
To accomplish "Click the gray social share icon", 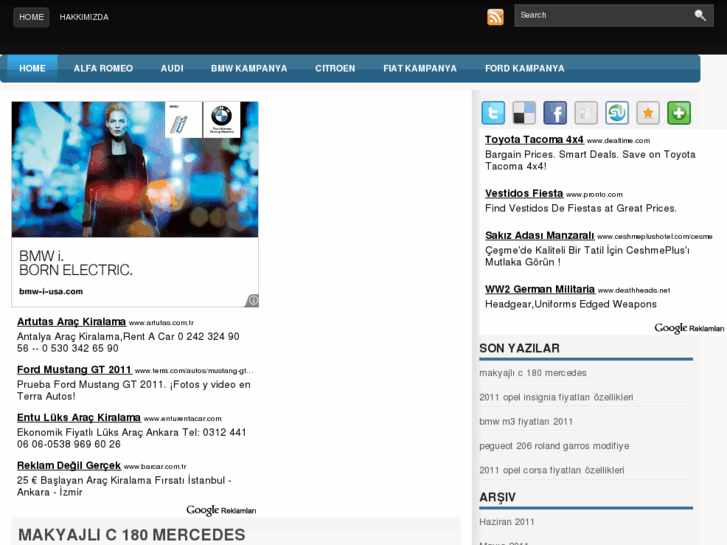I will (586, 113).
